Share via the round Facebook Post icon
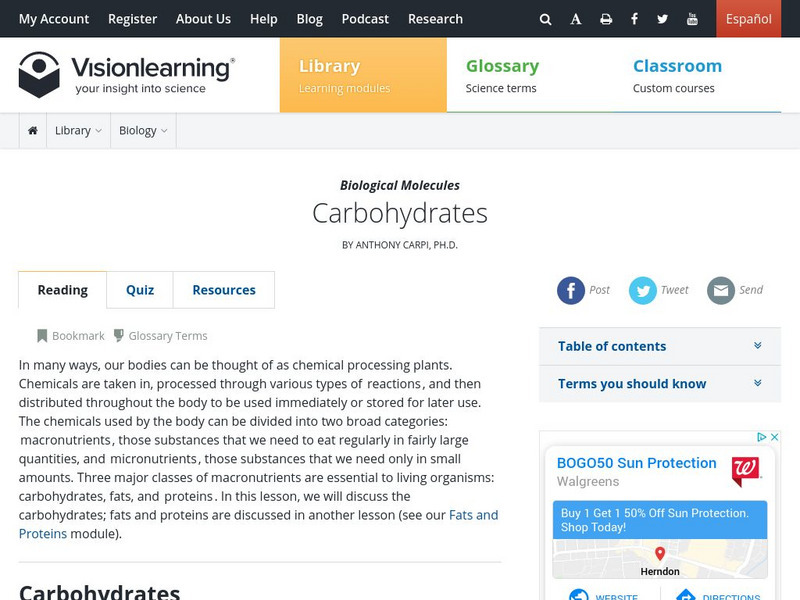The image size is (800, 600). (x=571, y=290)
